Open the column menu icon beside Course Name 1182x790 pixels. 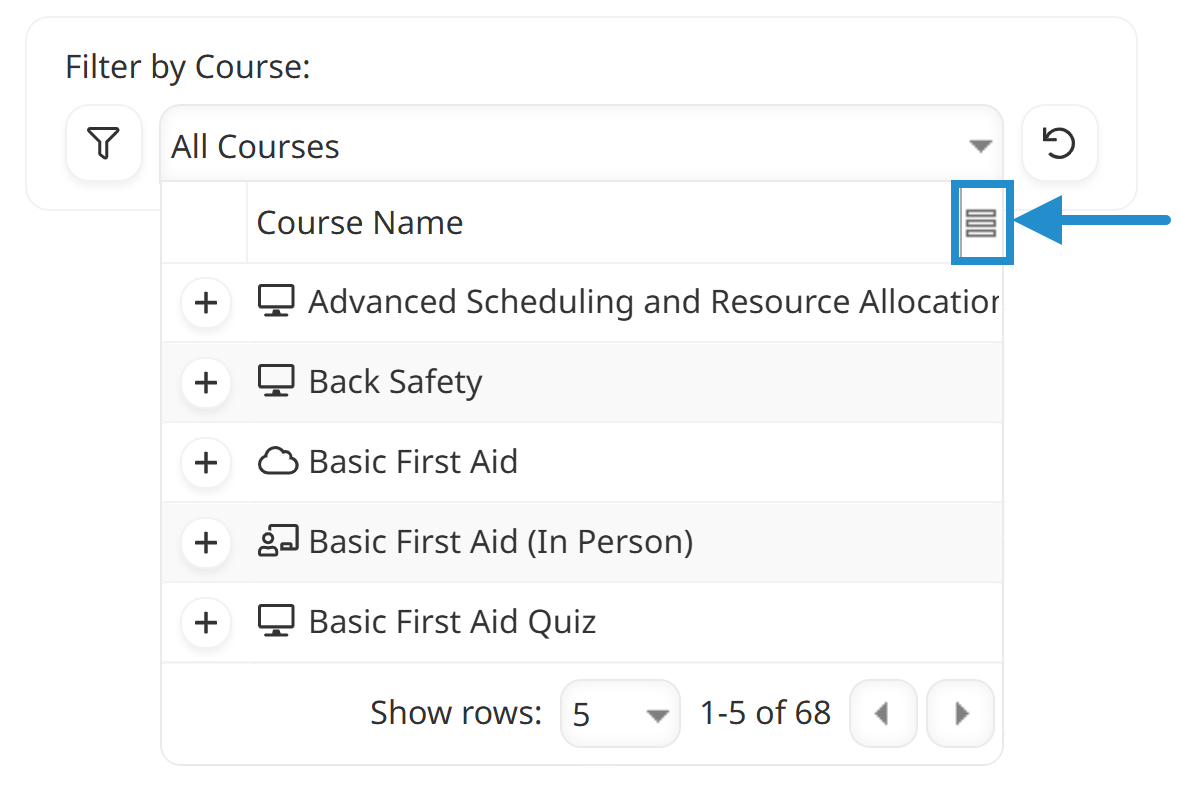(981, 223)
